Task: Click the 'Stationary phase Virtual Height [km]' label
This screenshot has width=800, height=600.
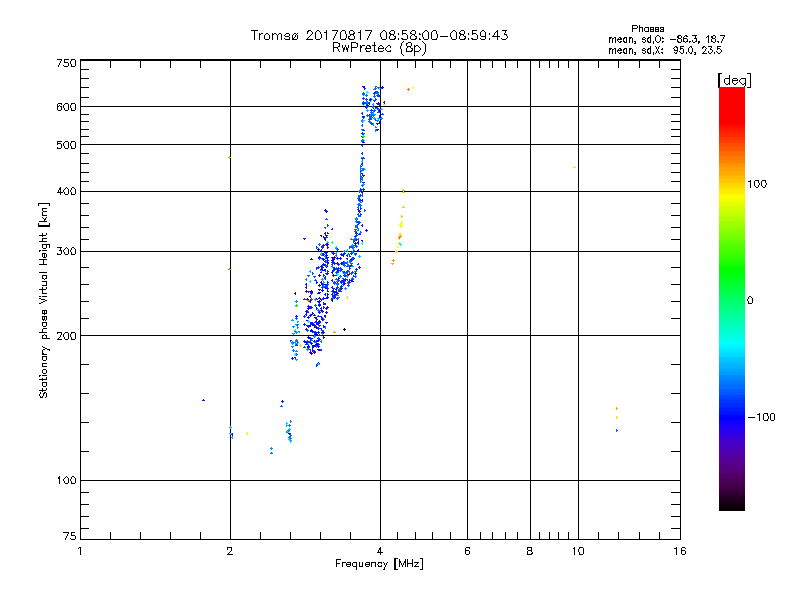Action: (43, 300)
